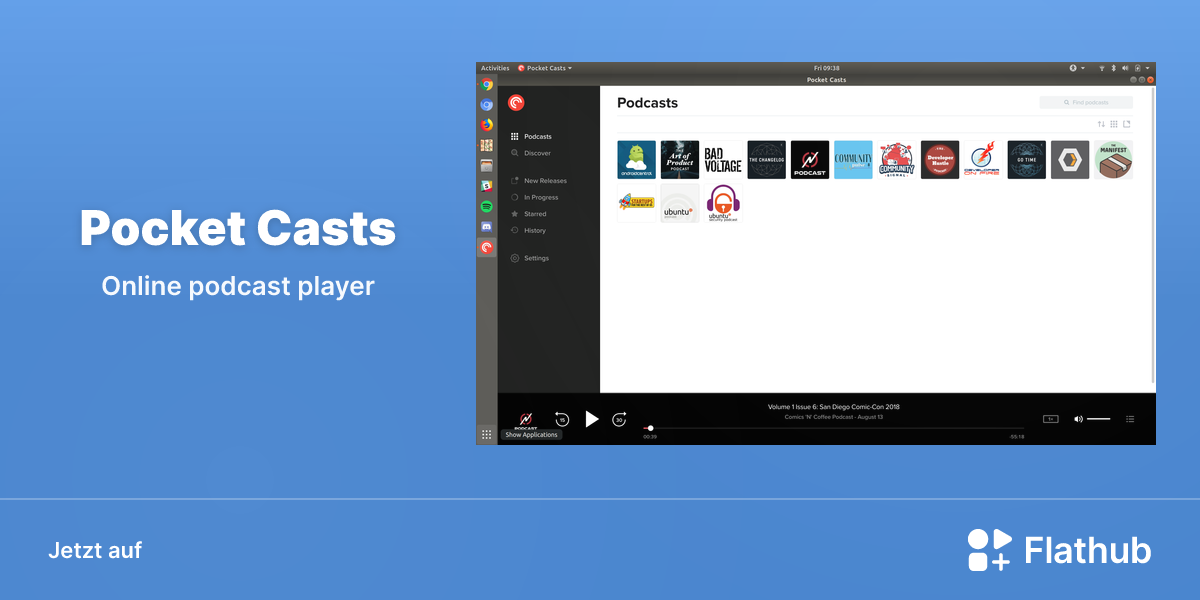This screenshot has height=600, width=1200.
Task: Skip back 15 seconds
Action: [562, 420]
